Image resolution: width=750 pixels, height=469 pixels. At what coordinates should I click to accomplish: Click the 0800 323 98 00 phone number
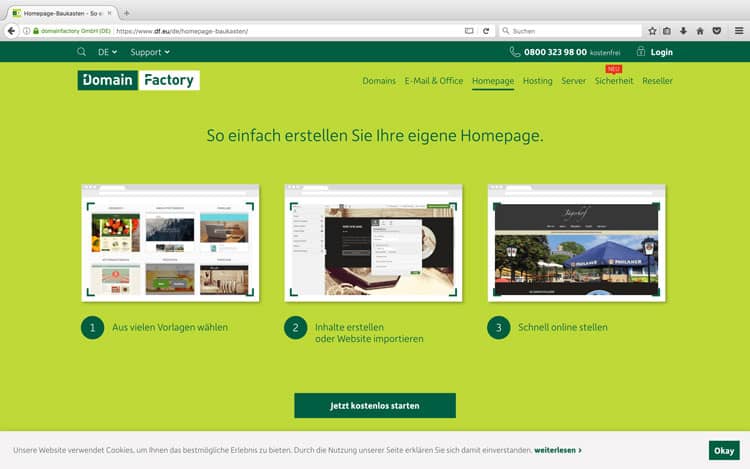coord(555,52)
